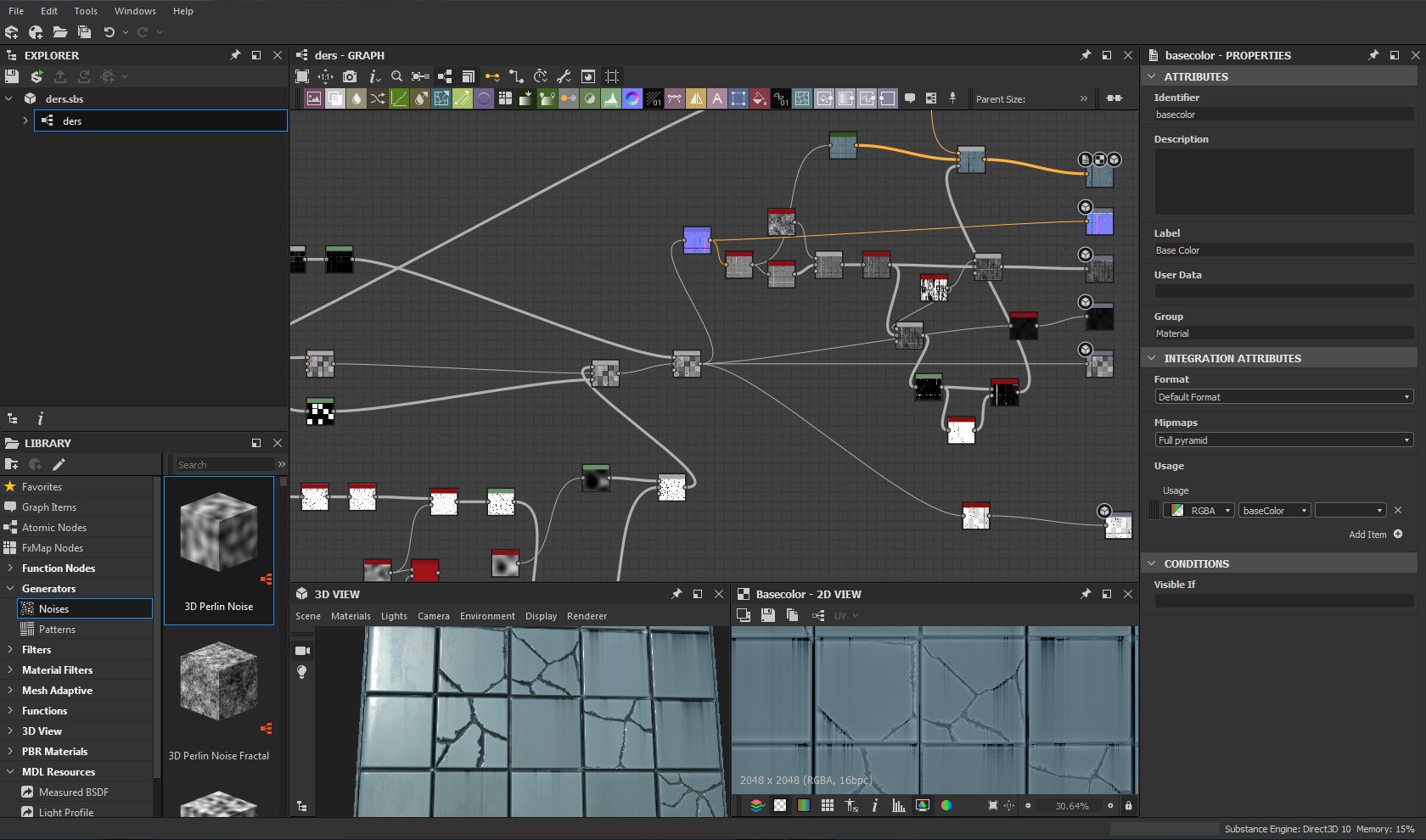
Task: Activate the graph search tool
Action: (397, 76)
